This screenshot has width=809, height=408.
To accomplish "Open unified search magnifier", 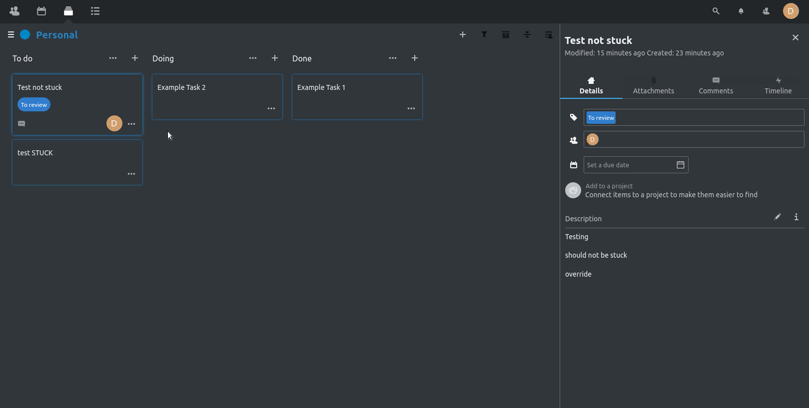I will click(716, 11).
